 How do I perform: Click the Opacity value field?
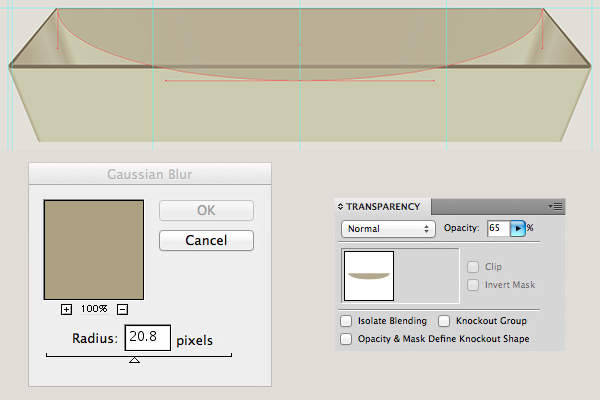coord(499,229)
